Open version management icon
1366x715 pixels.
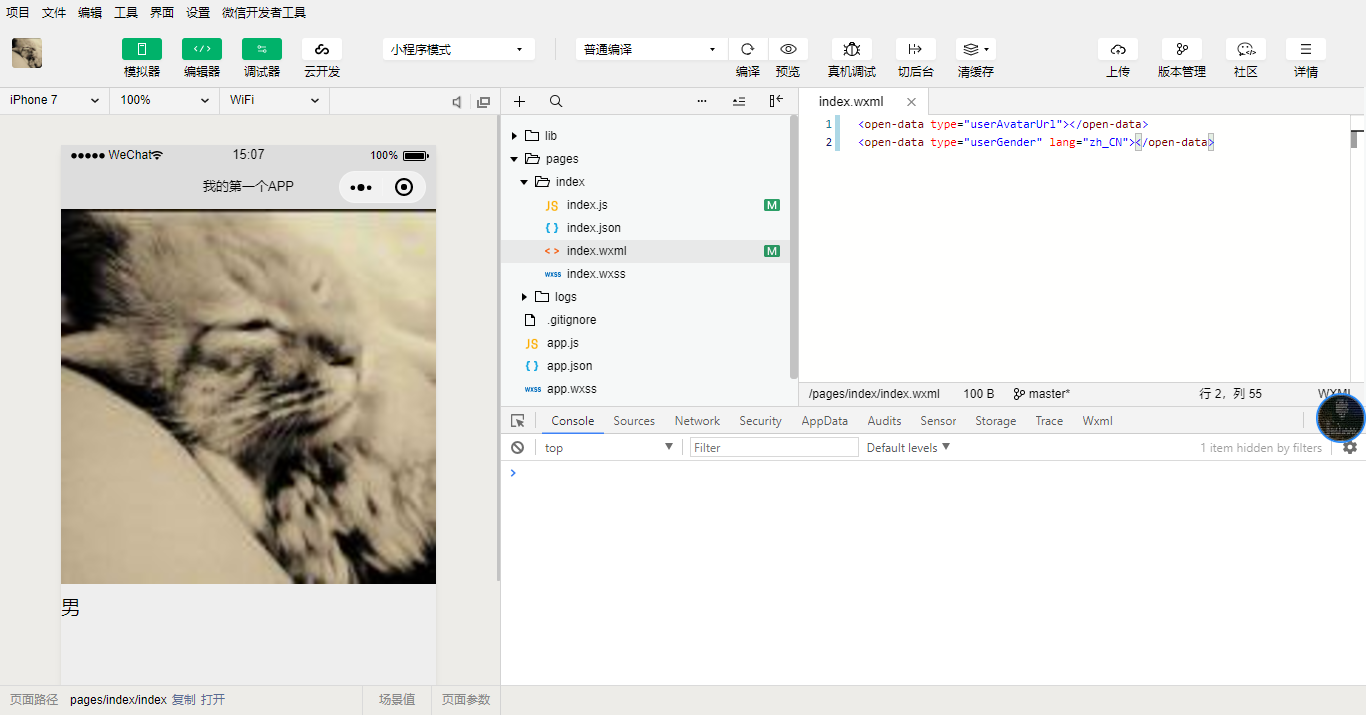1181,49
